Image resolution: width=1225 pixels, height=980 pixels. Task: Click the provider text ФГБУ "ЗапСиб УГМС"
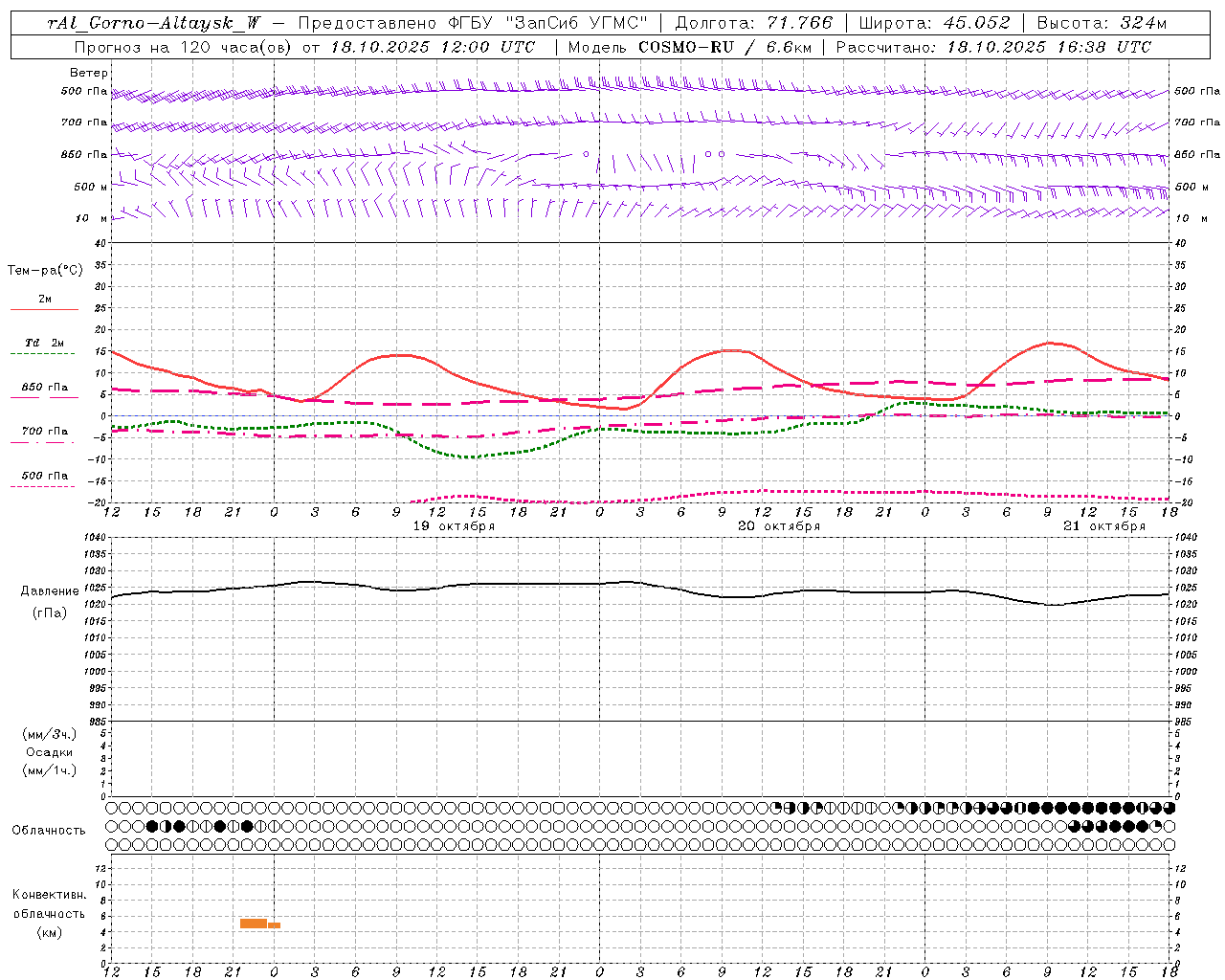547,23
